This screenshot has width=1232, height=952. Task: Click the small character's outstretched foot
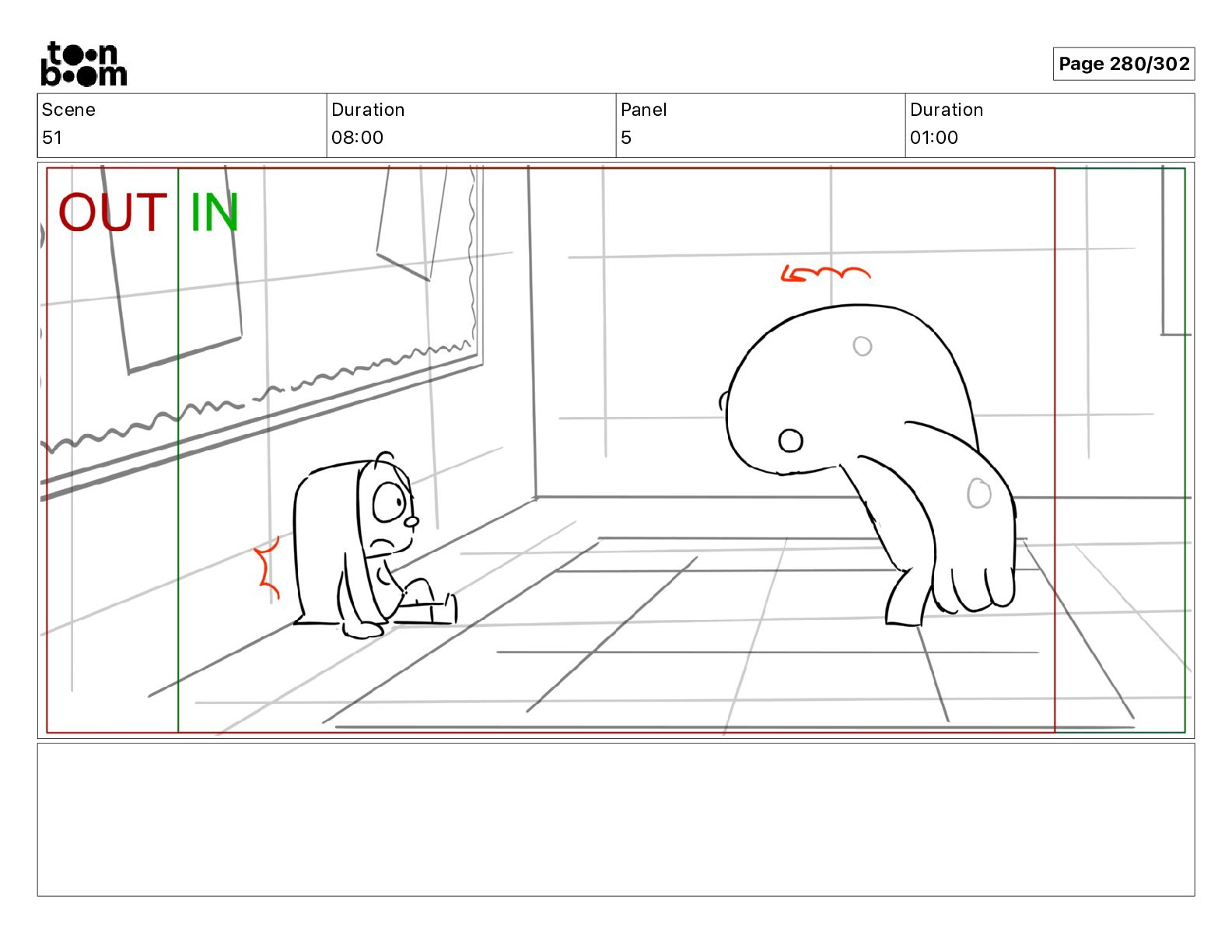(x=446, y=607)
